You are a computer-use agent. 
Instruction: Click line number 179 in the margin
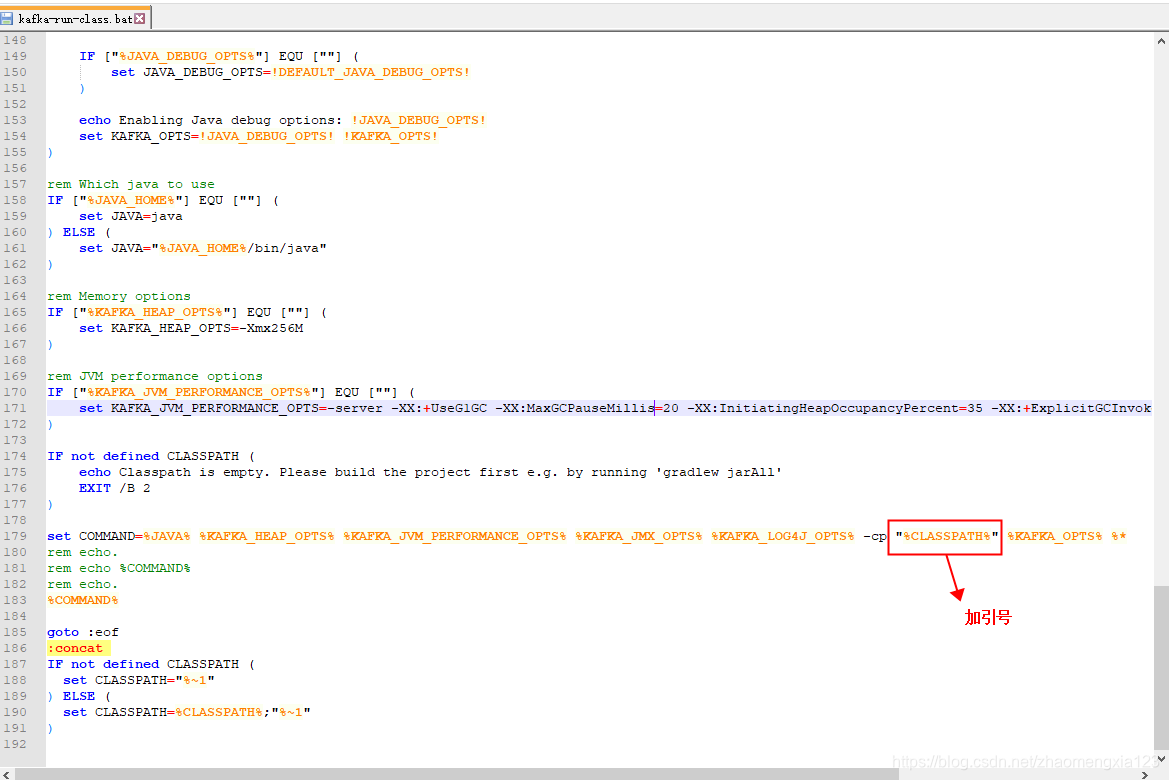coord(15,536)
